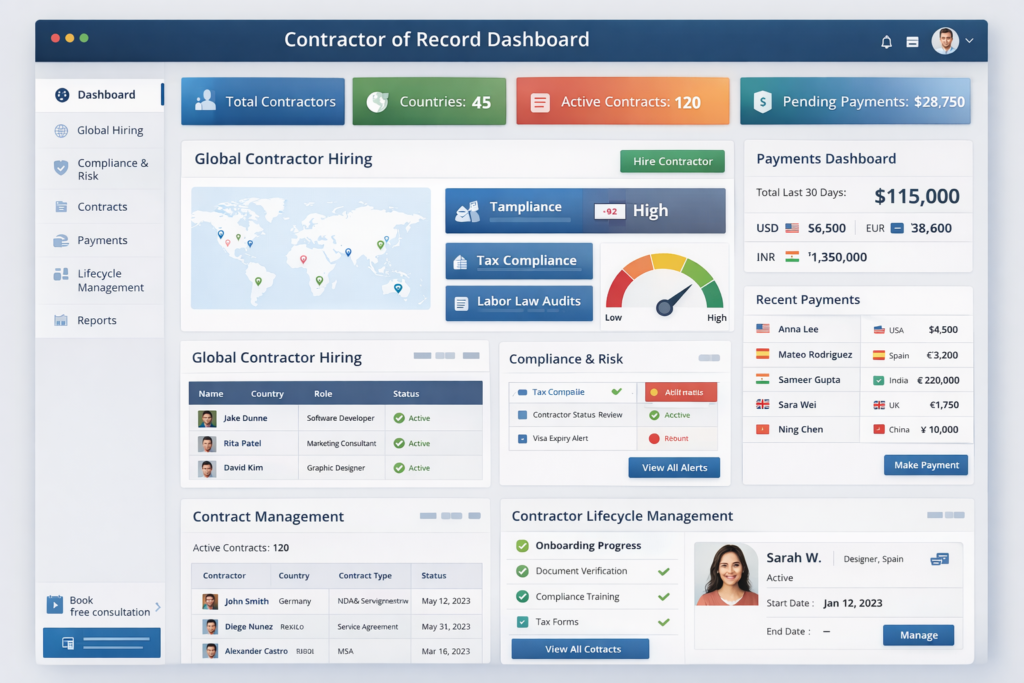Click the Reports sidebar icon
Screen dimensions: 1024x683
coord(61,320)
